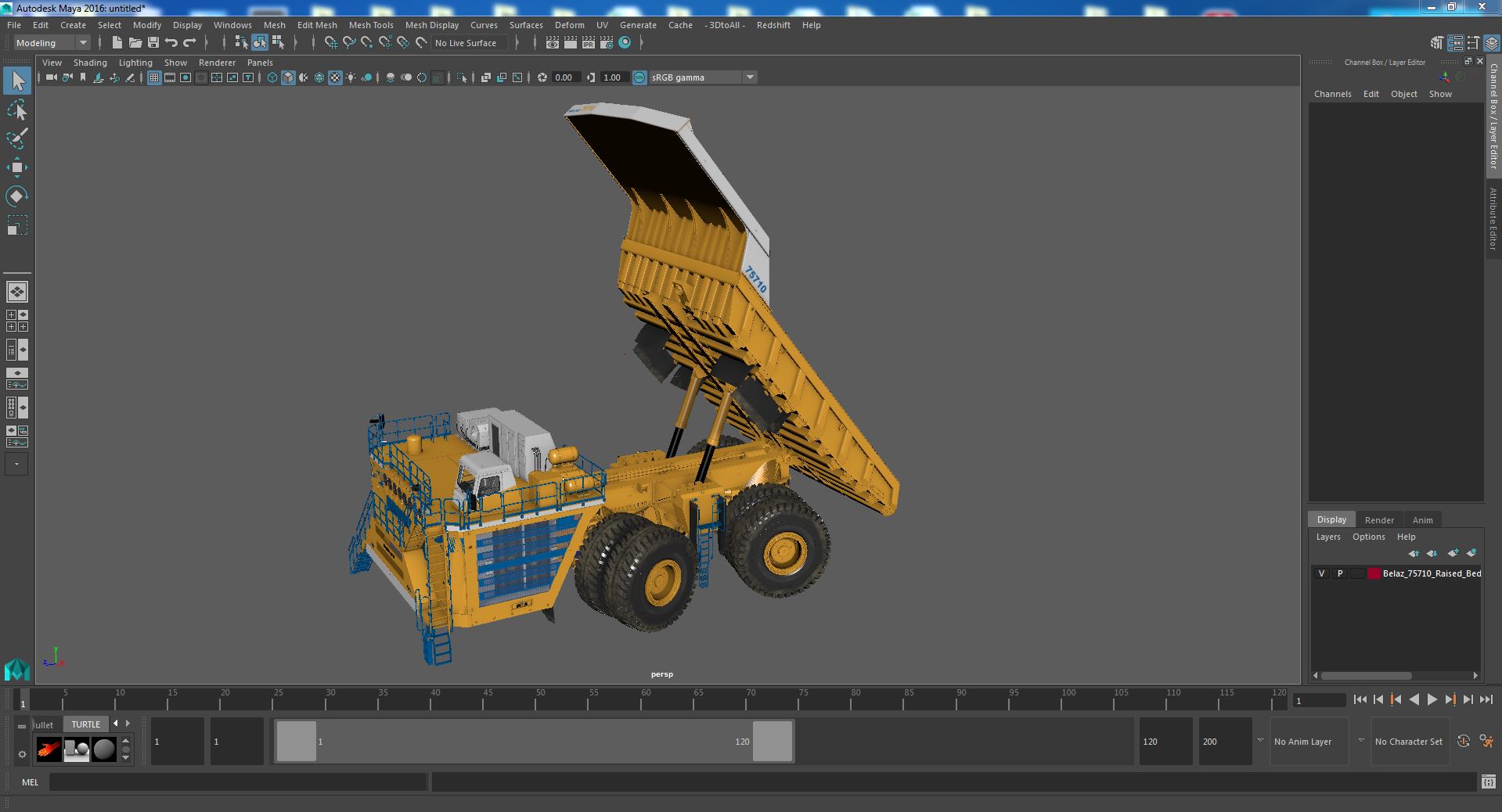Screen dimensions: 1502x812
Task: Select the TURTLE shelf tab
Action: click(86, 724)
